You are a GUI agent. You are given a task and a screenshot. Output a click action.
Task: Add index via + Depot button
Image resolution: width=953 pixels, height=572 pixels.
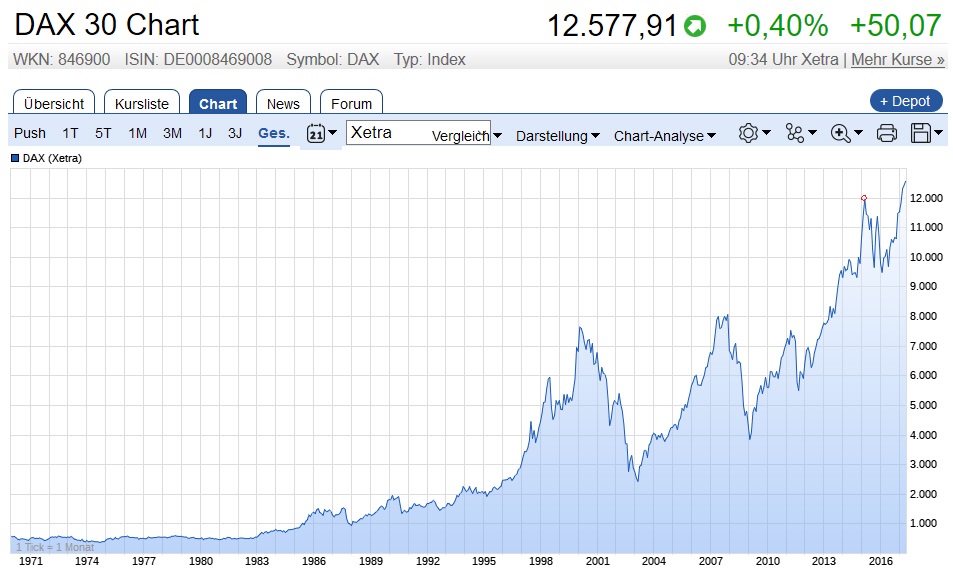point(906,101)
